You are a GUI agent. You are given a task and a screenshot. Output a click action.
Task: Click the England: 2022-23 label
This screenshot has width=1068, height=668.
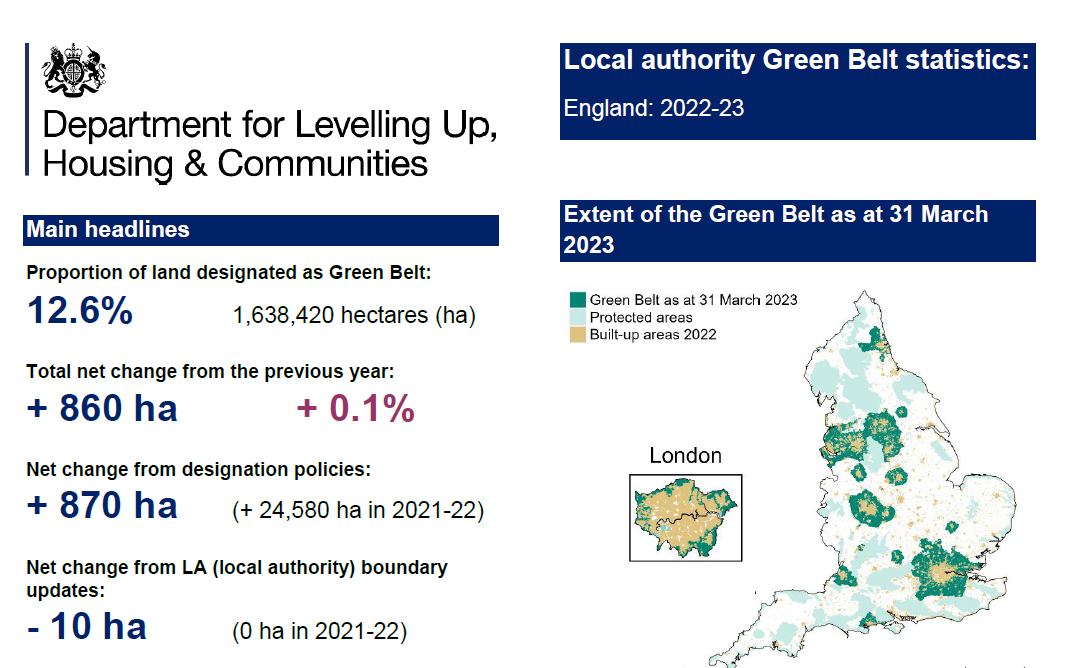(x=653, y=109)
